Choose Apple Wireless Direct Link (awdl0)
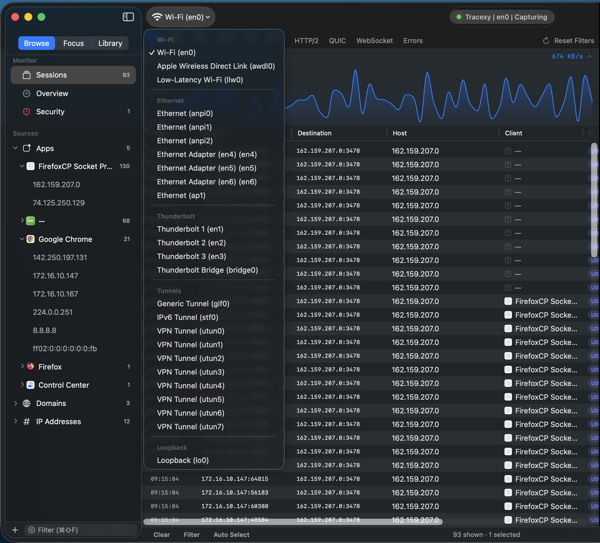The height and width of the screenshot is (543, 600). (214, 66)
